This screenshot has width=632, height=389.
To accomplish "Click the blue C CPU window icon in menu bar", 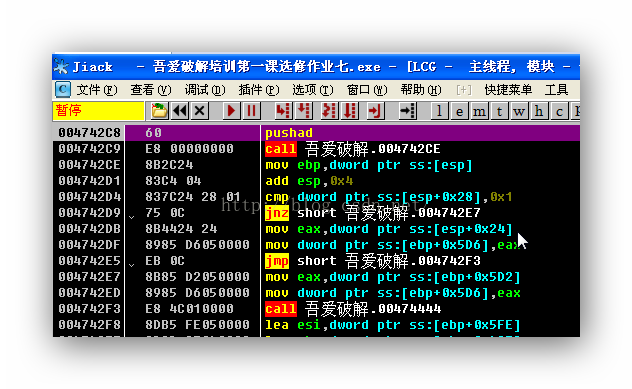I will (x=63, y=89).
